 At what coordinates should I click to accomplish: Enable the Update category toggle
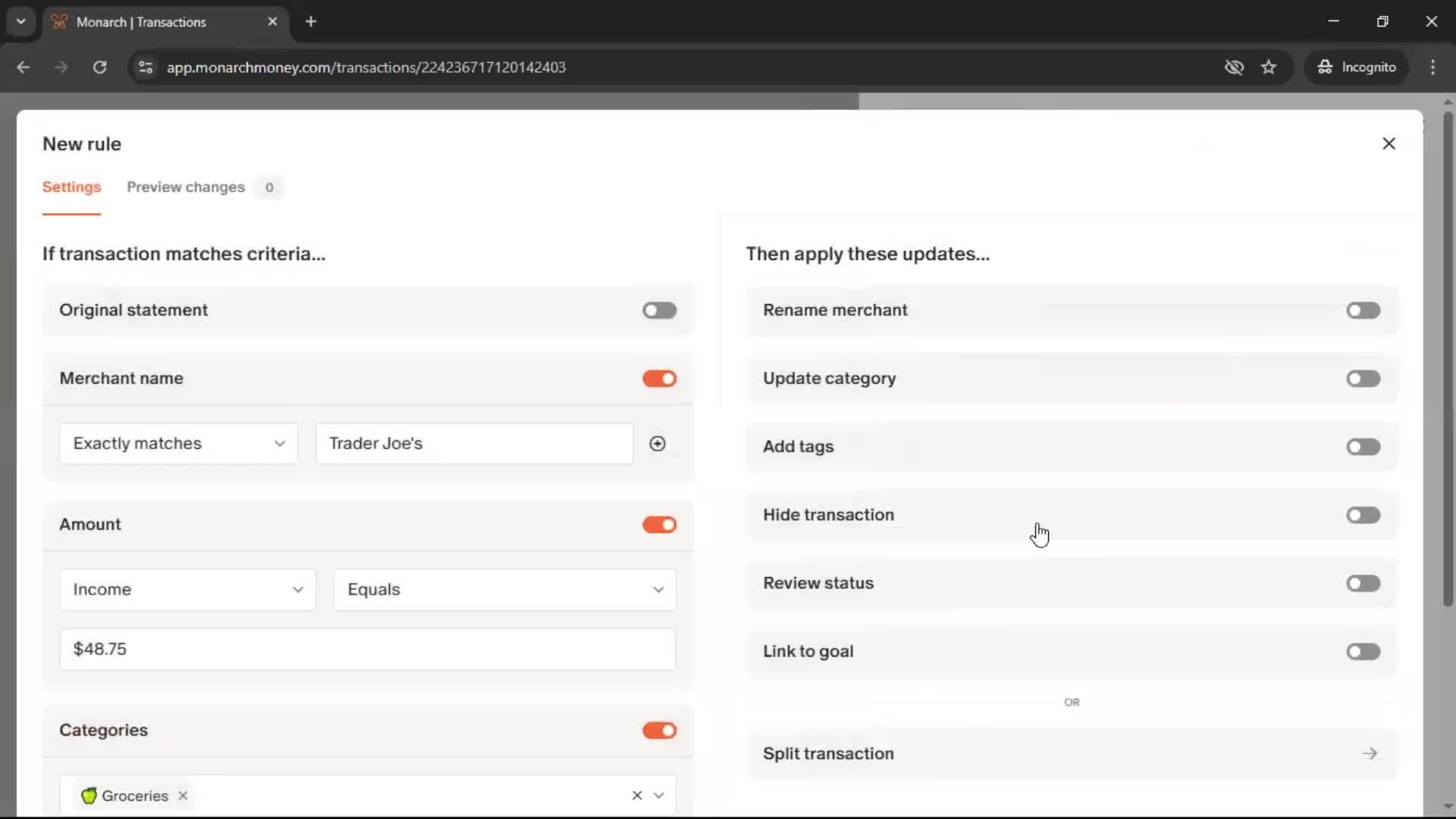[1363, 378]
